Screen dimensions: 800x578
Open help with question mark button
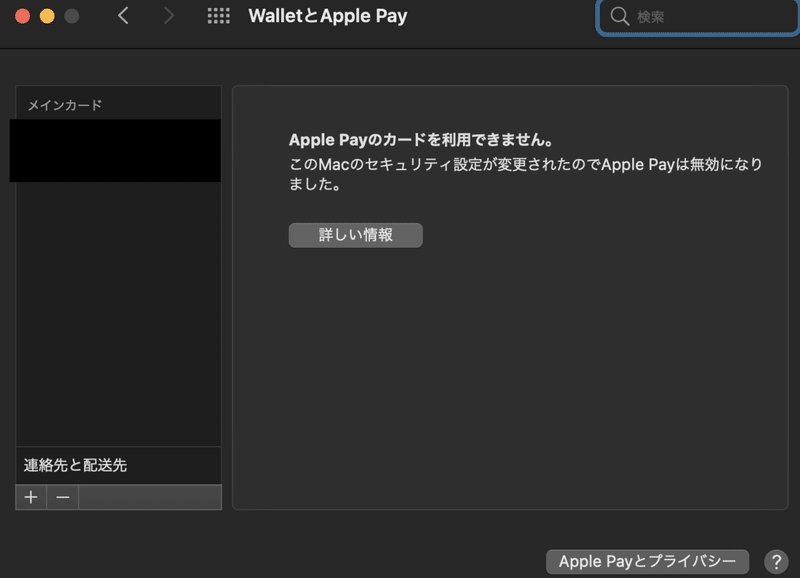coord(776,562)
